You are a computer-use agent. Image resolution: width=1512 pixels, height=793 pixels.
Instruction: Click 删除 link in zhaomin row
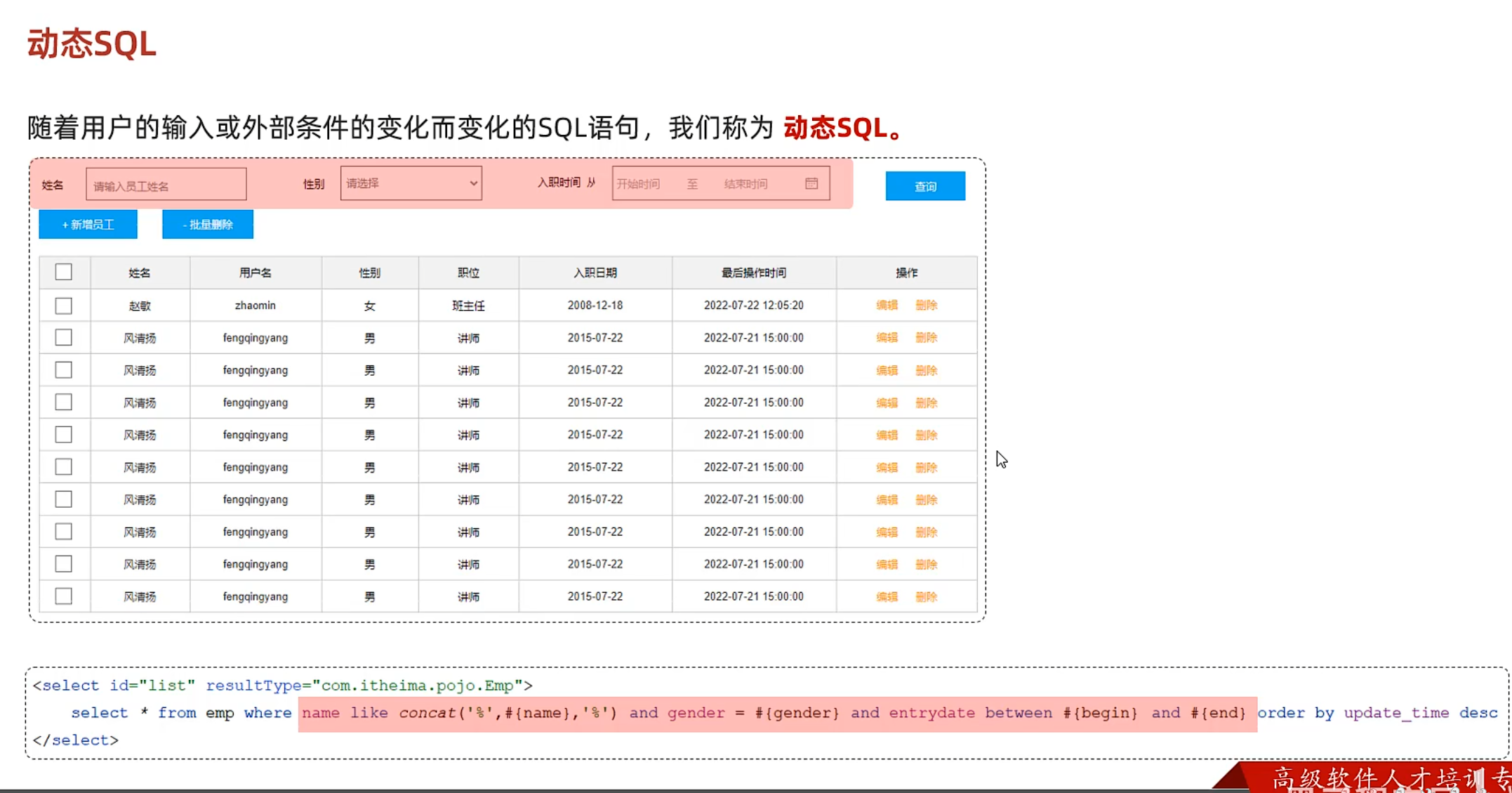point(926,305)
